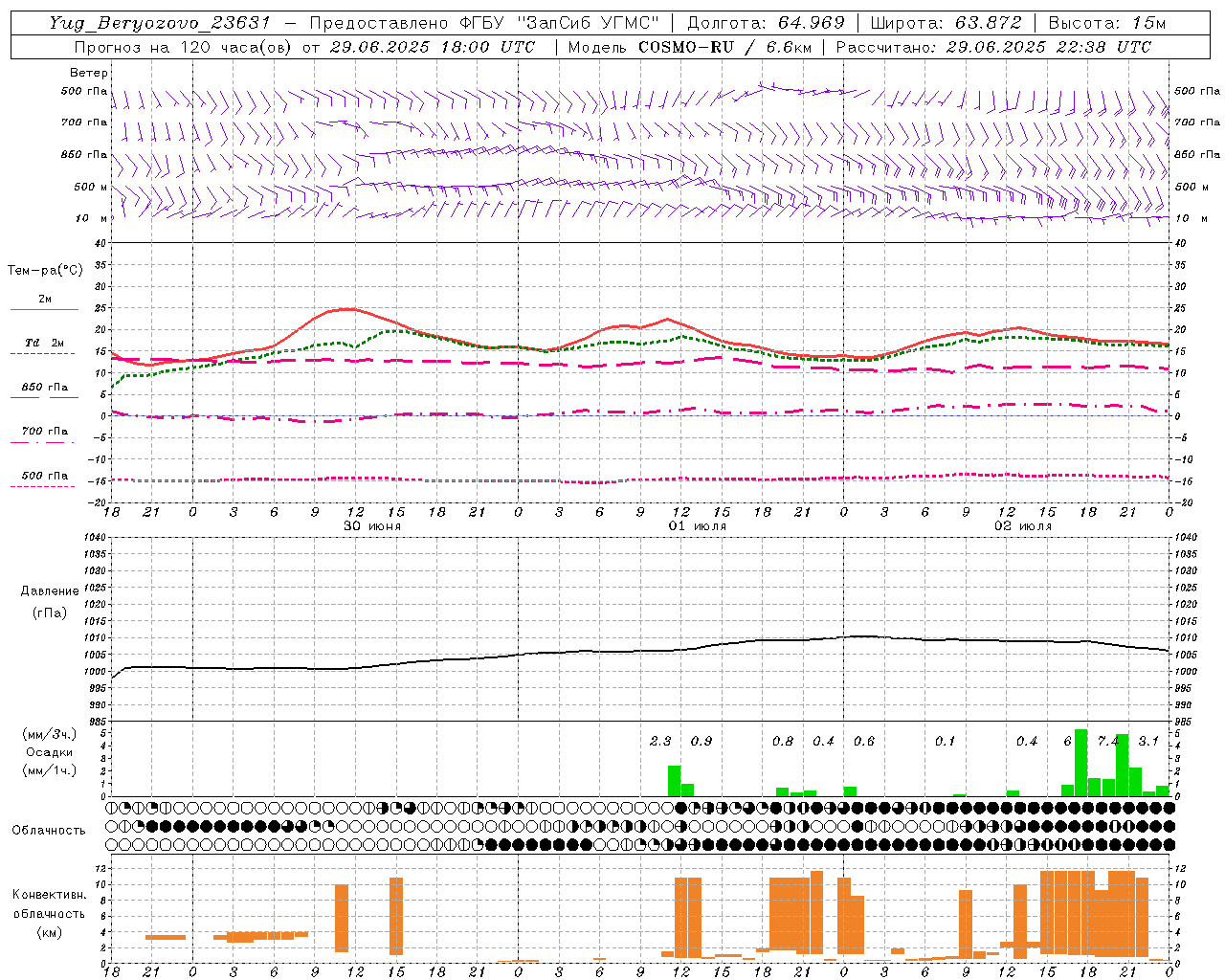
Task: Click the Ветер wind panel label
Action: coord(89,73)
